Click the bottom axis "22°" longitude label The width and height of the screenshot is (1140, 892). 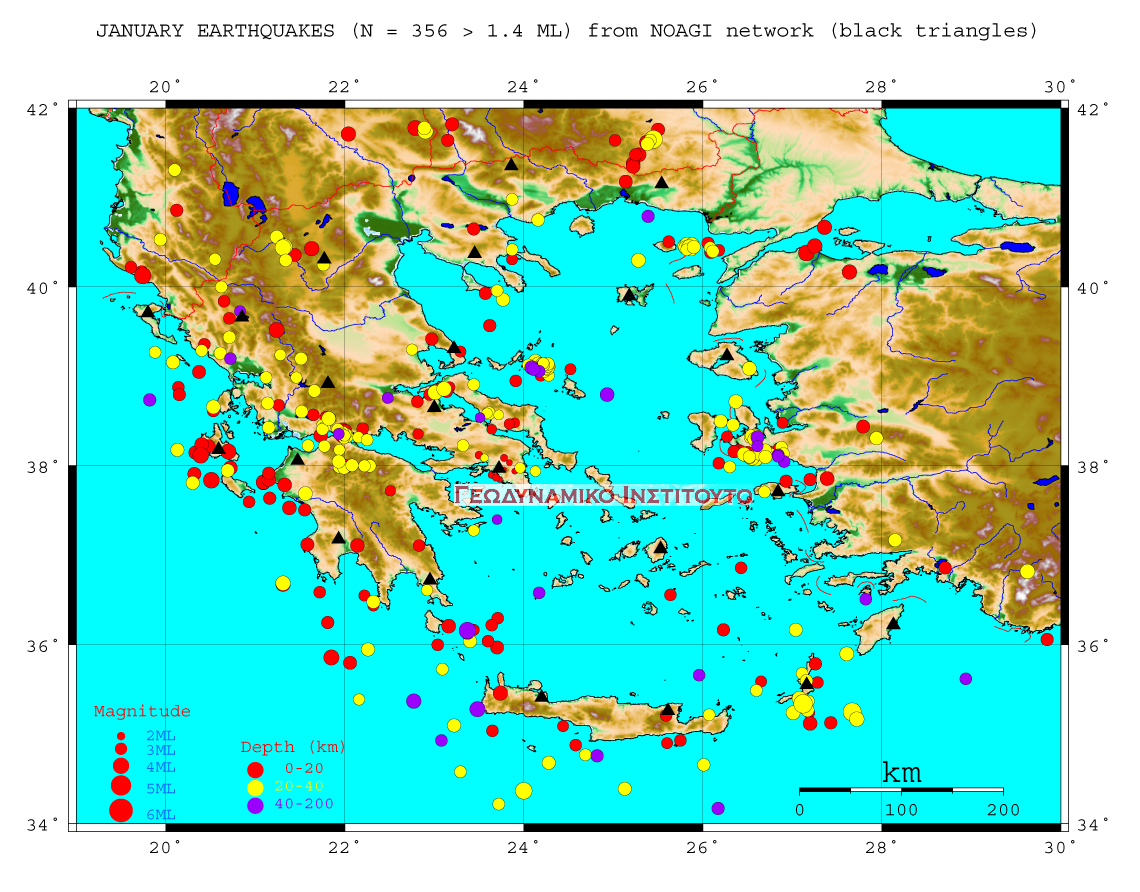(x=344, y=847)
